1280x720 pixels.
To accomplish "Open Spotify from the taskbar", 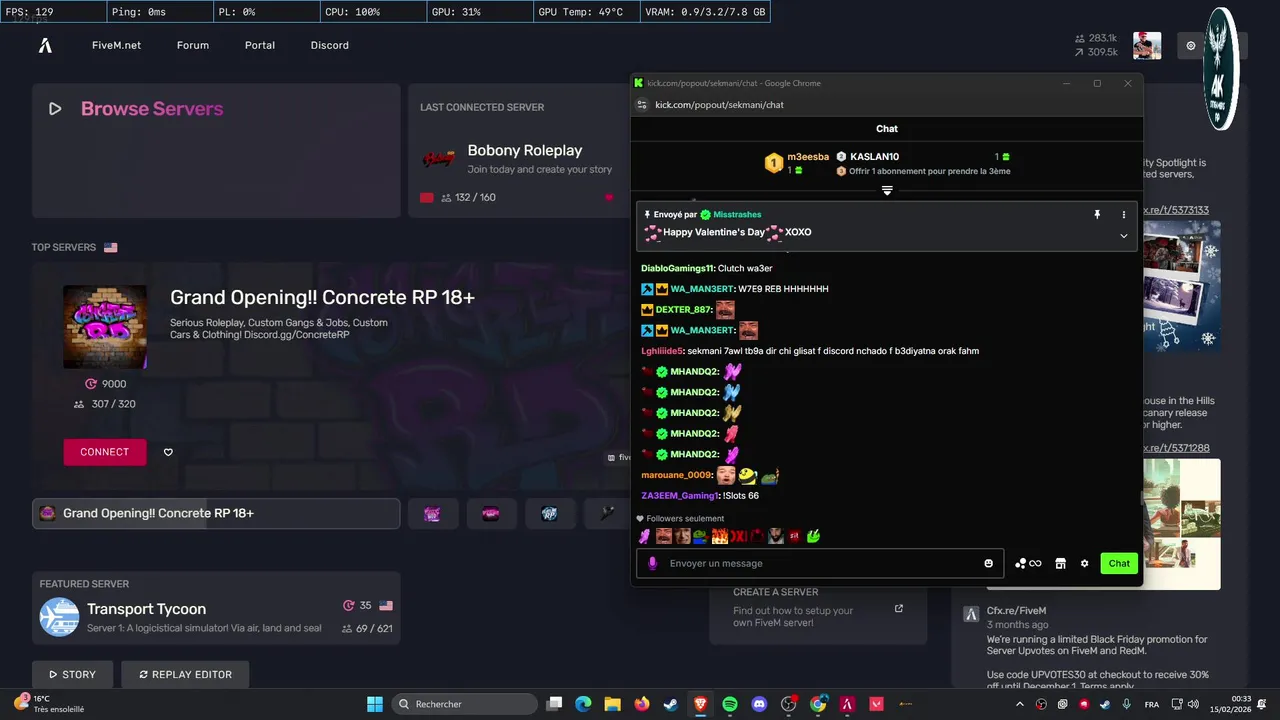I will [730, 704].
